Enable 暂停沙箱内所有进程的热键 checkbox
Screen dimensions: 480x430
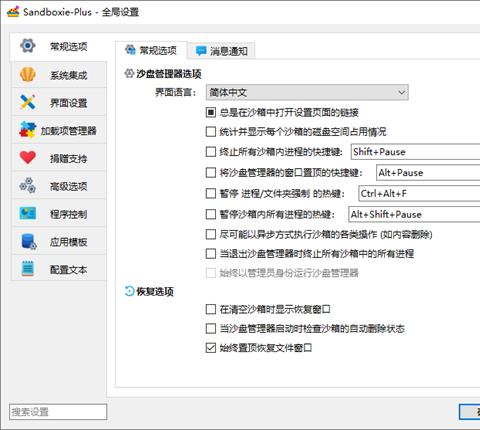click(x=211, y=214)
